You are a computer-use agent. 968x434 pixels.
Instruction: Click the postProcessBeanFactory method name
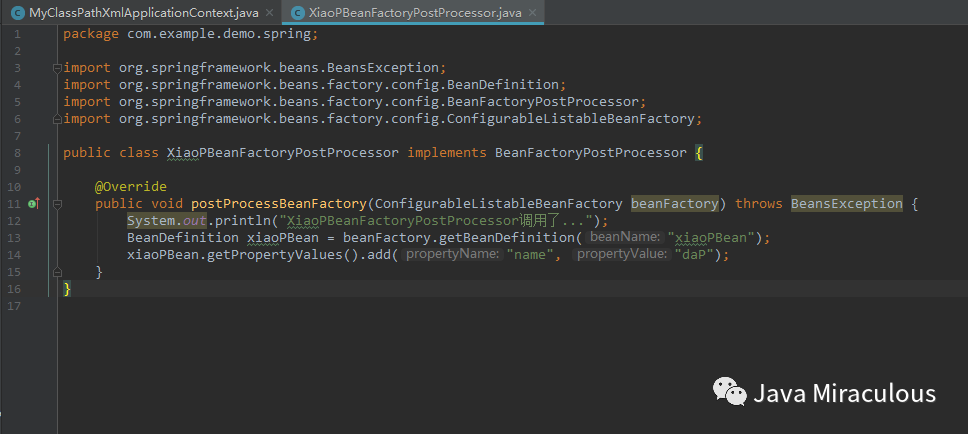pyautogui.click(x=278, y=203)
